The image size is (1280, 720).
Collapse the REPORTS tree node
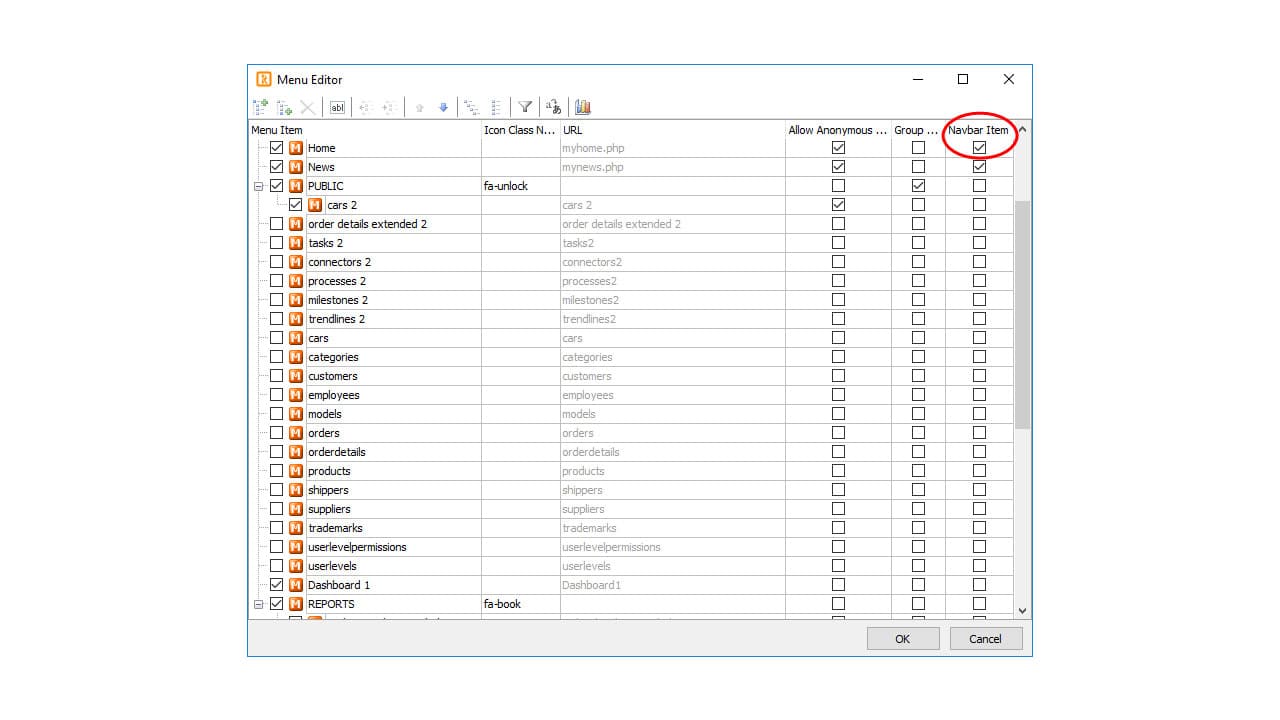pos(257,604)
